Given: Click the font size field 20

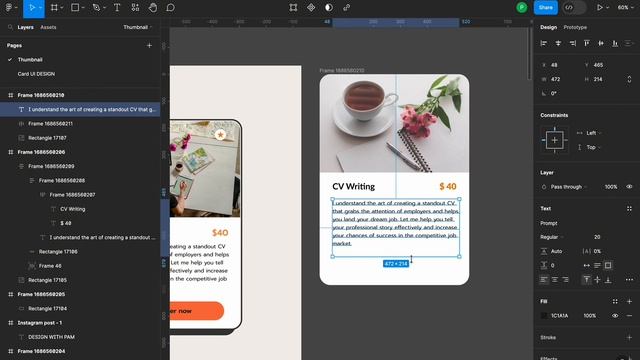Looking at the screenshot, I should pyautogui.click(x=598, y=237).
